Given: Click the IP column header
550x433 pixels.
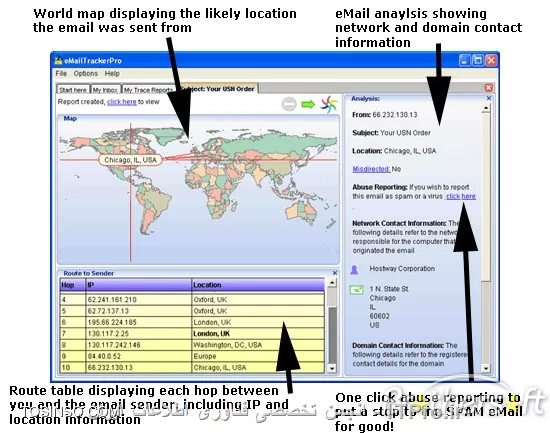Looking at the screenshot, I should tap(139, 285).
